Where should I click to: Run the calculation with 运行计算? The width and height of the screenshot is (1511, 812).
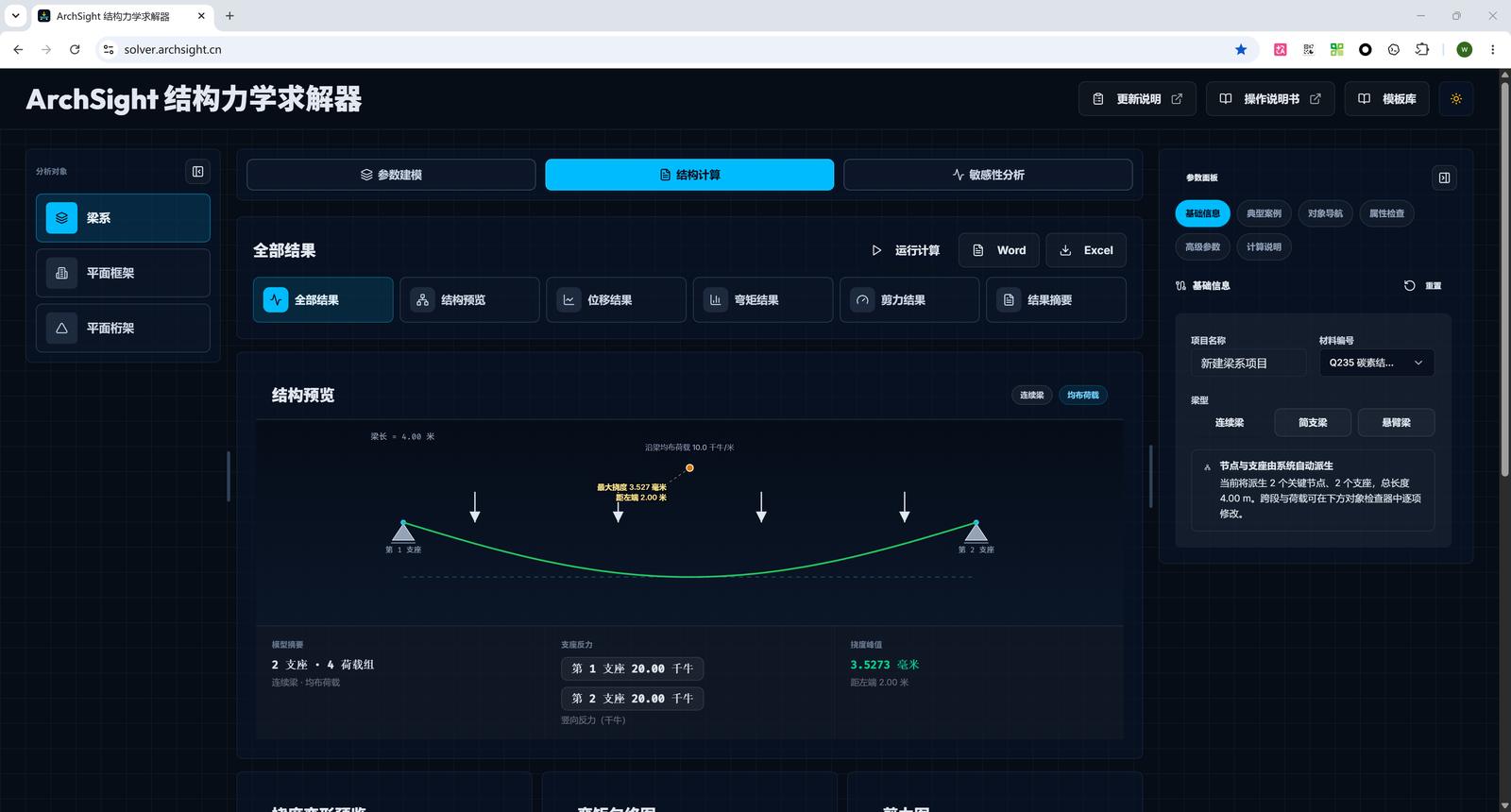(905, 250)
